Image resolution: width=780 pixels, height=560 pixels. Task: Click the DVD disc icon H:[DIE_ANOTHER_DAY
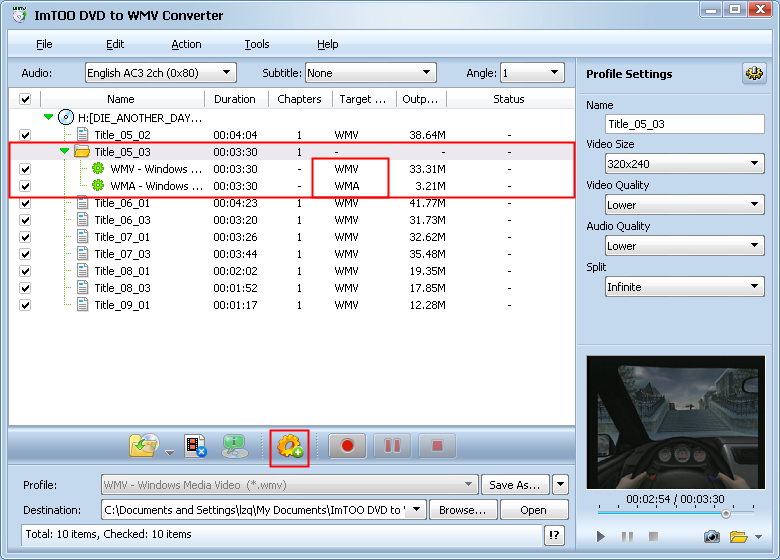(x=66, y=117)
